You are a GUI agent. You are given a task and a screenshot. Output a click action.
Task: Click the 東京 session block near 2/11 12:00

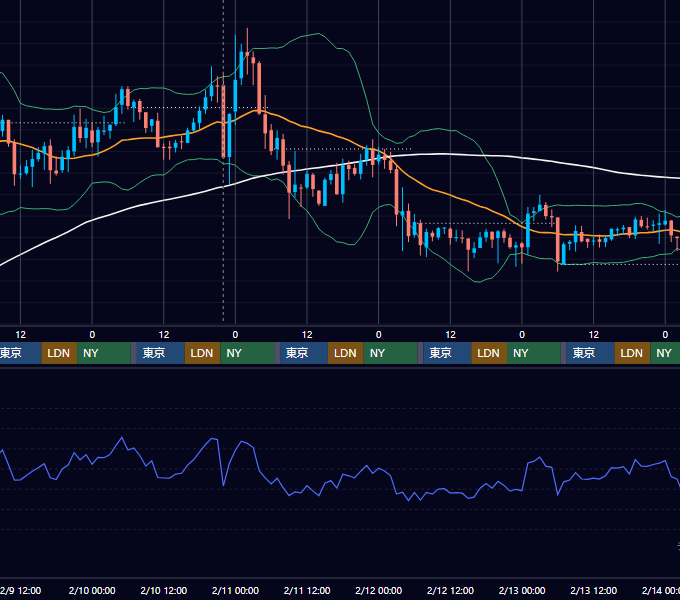[304, 353]
